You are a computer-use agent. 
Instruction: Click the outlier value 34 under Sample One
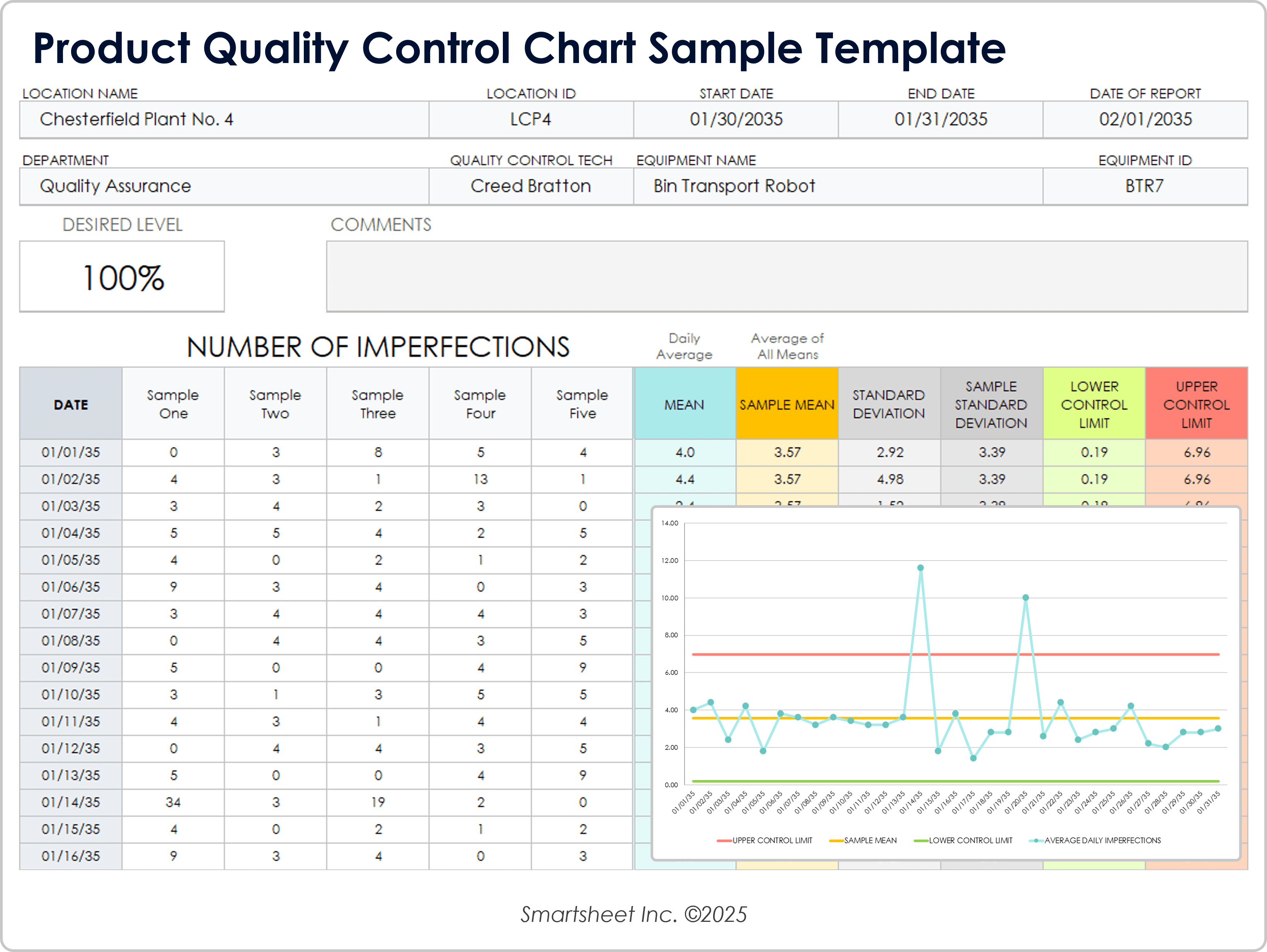coord(172,802)
